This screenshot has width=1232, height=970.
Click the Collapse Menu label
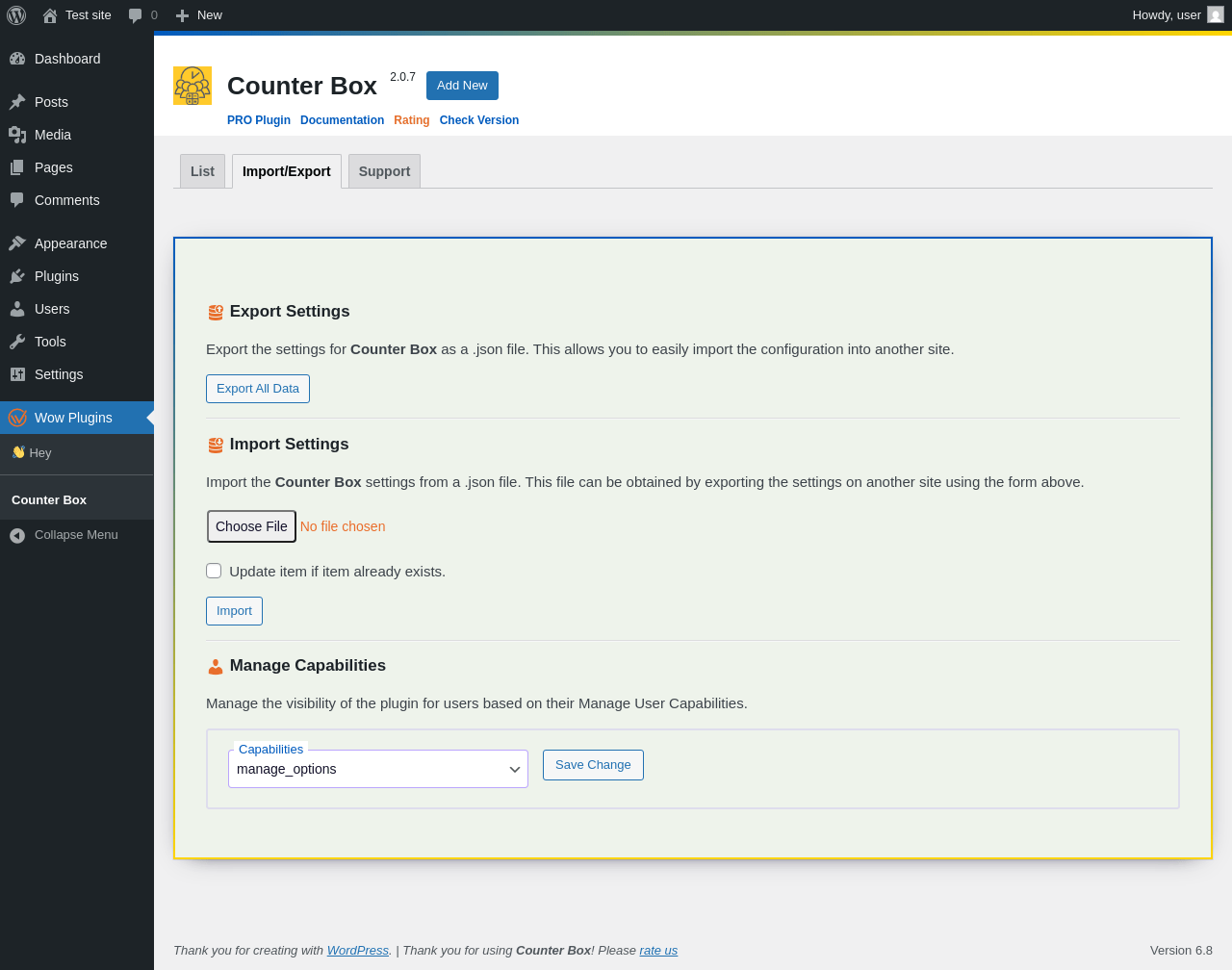[x=76, y=535]
